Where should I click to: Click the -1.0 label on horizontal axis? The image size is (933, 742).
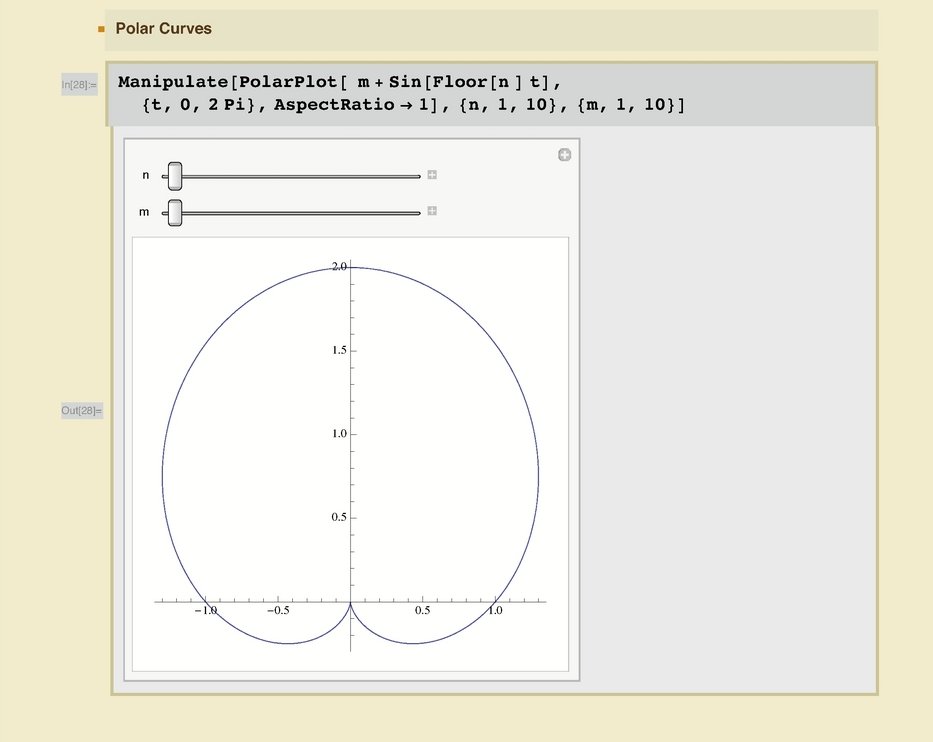coord(205,610)
